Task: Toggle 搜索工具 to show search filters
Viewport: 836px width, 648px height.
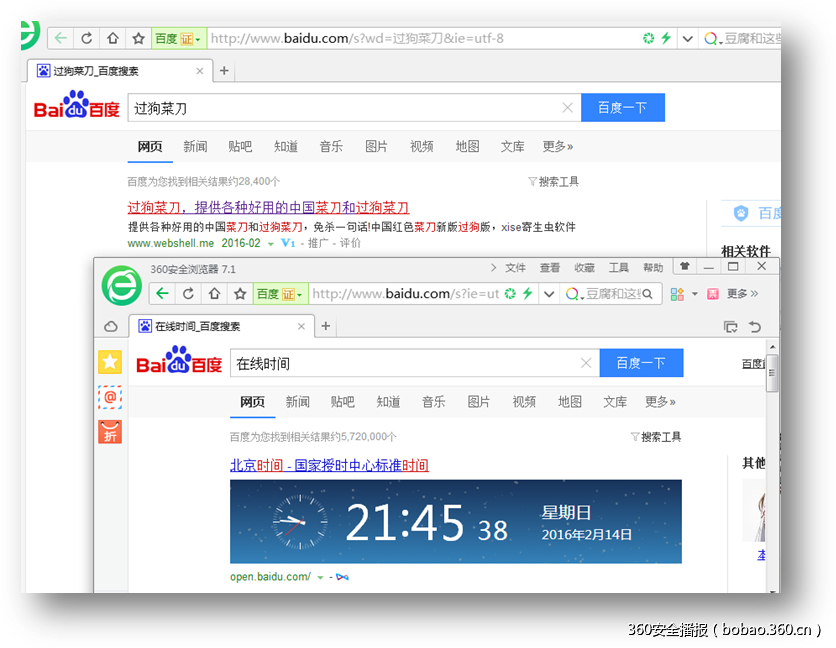Action: (x=660, y=437)
